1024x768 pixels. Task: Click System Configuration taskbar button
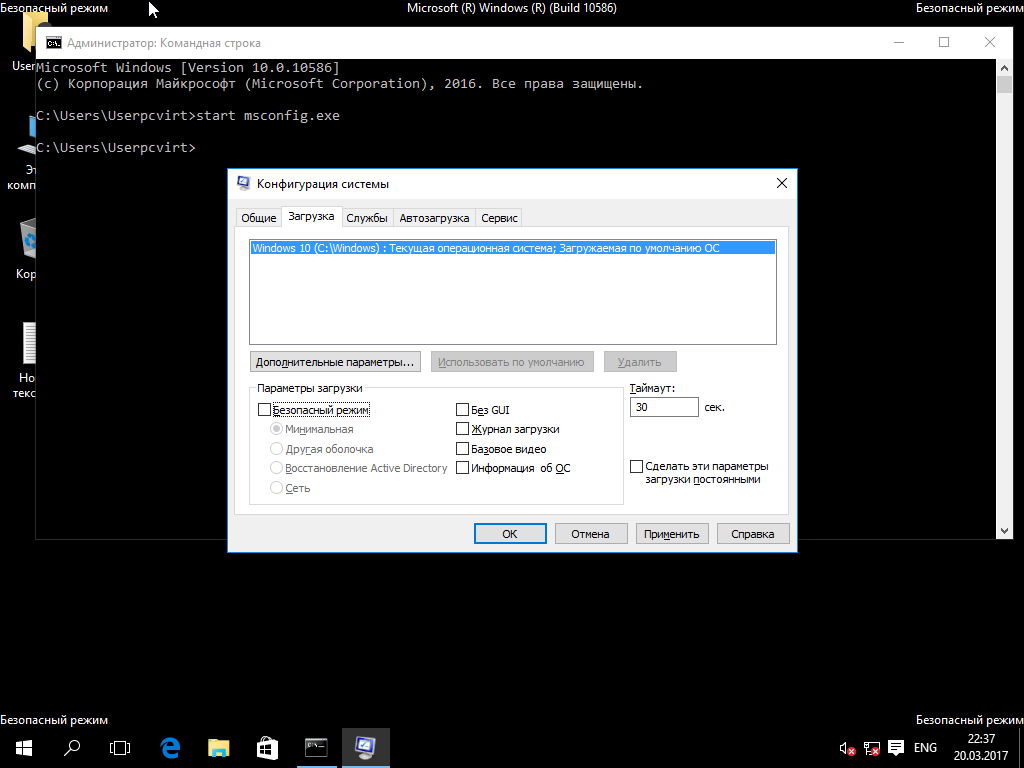coord(365,748)
